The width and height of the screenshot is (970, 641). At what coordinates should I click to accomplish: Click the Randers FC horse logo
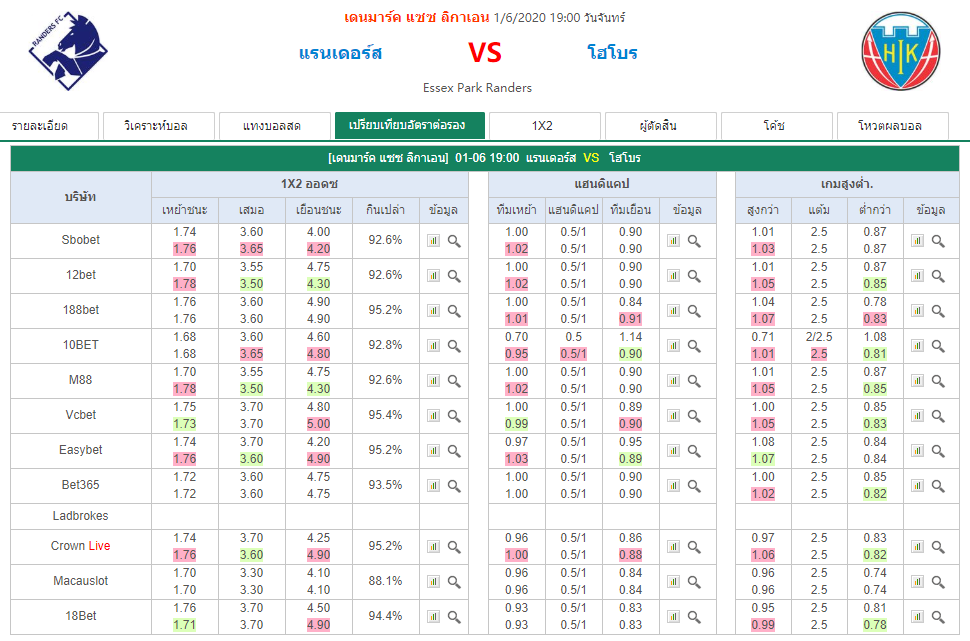coord(68,51)
